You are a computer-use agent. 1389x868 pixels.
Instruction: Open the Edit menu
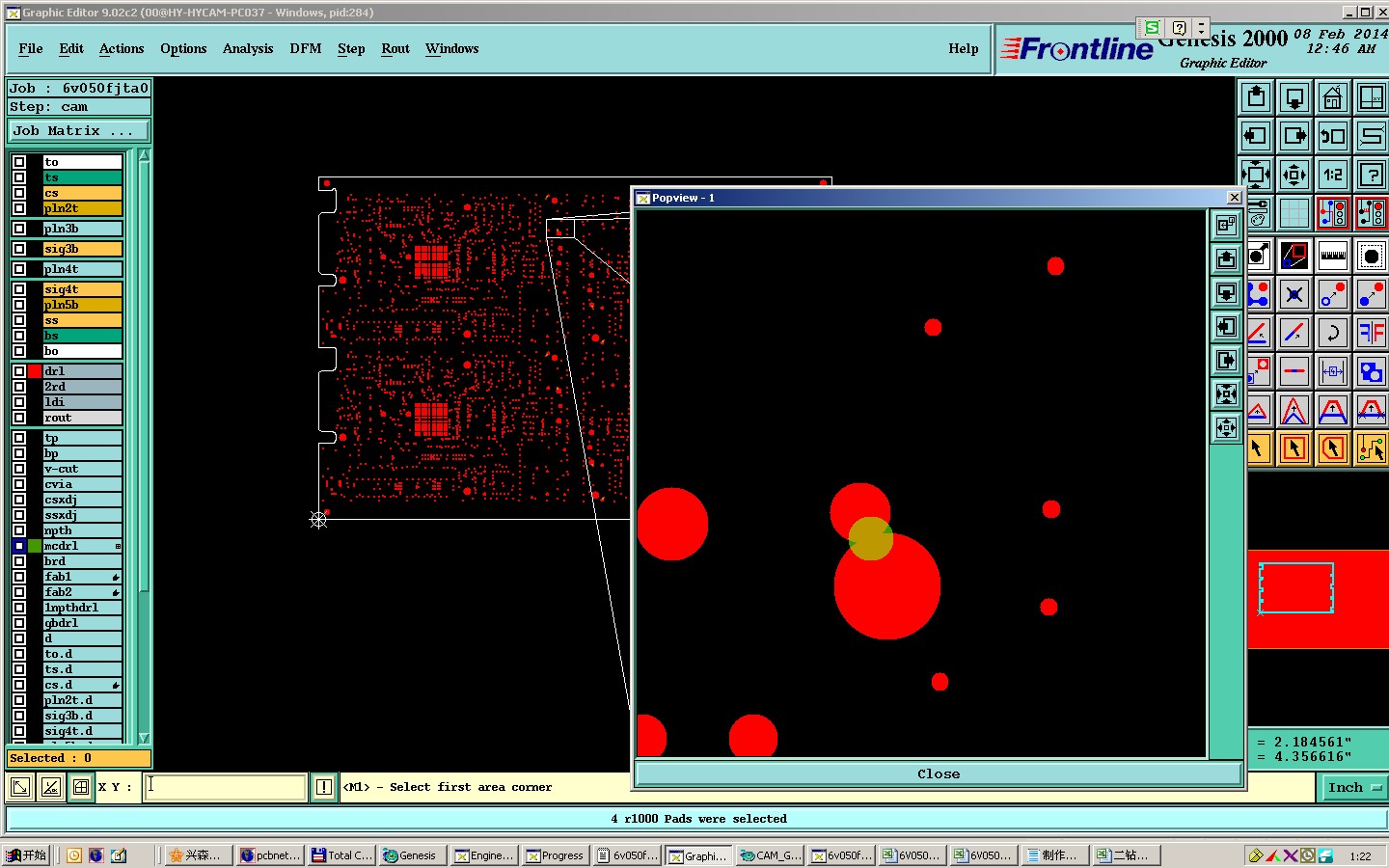click(x=71, y=49)
